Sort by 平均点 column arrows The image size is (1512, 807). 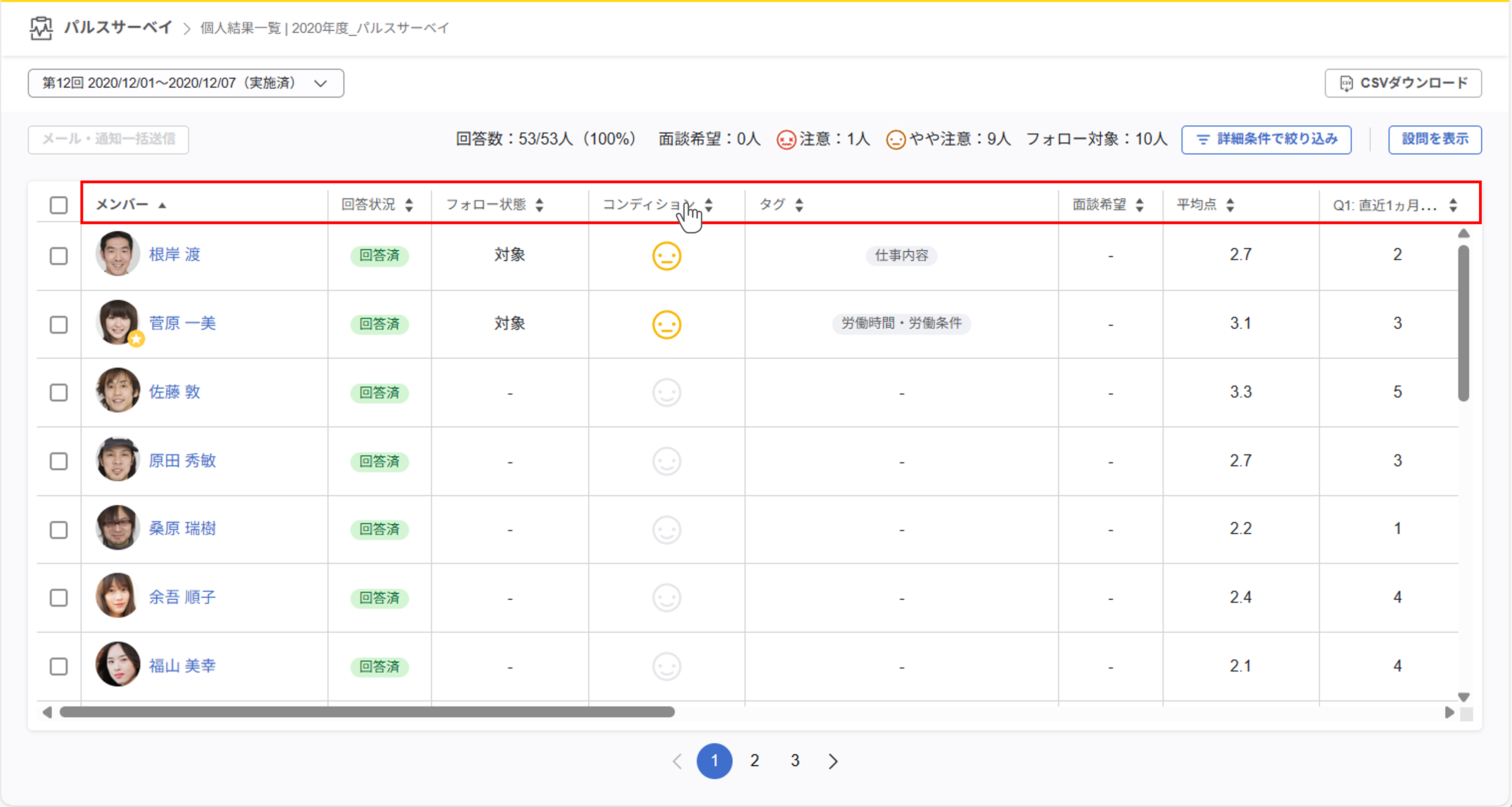pyautogui.click(x=1230, y=205)
